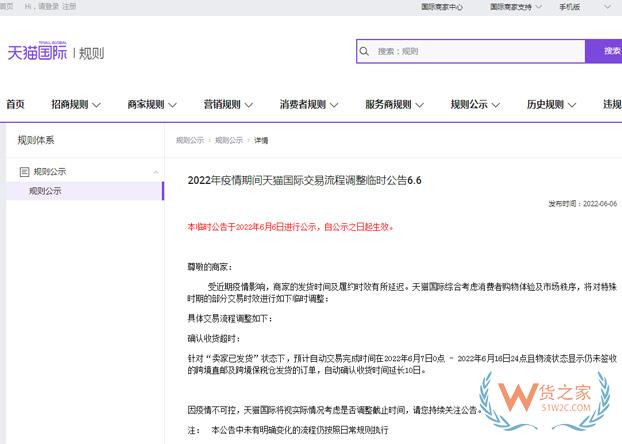Image resolution: width=622 pixels, height=444 pixels.
Task: Click the 发布时间：2022-06-06 text
Action: pos(582,204)
